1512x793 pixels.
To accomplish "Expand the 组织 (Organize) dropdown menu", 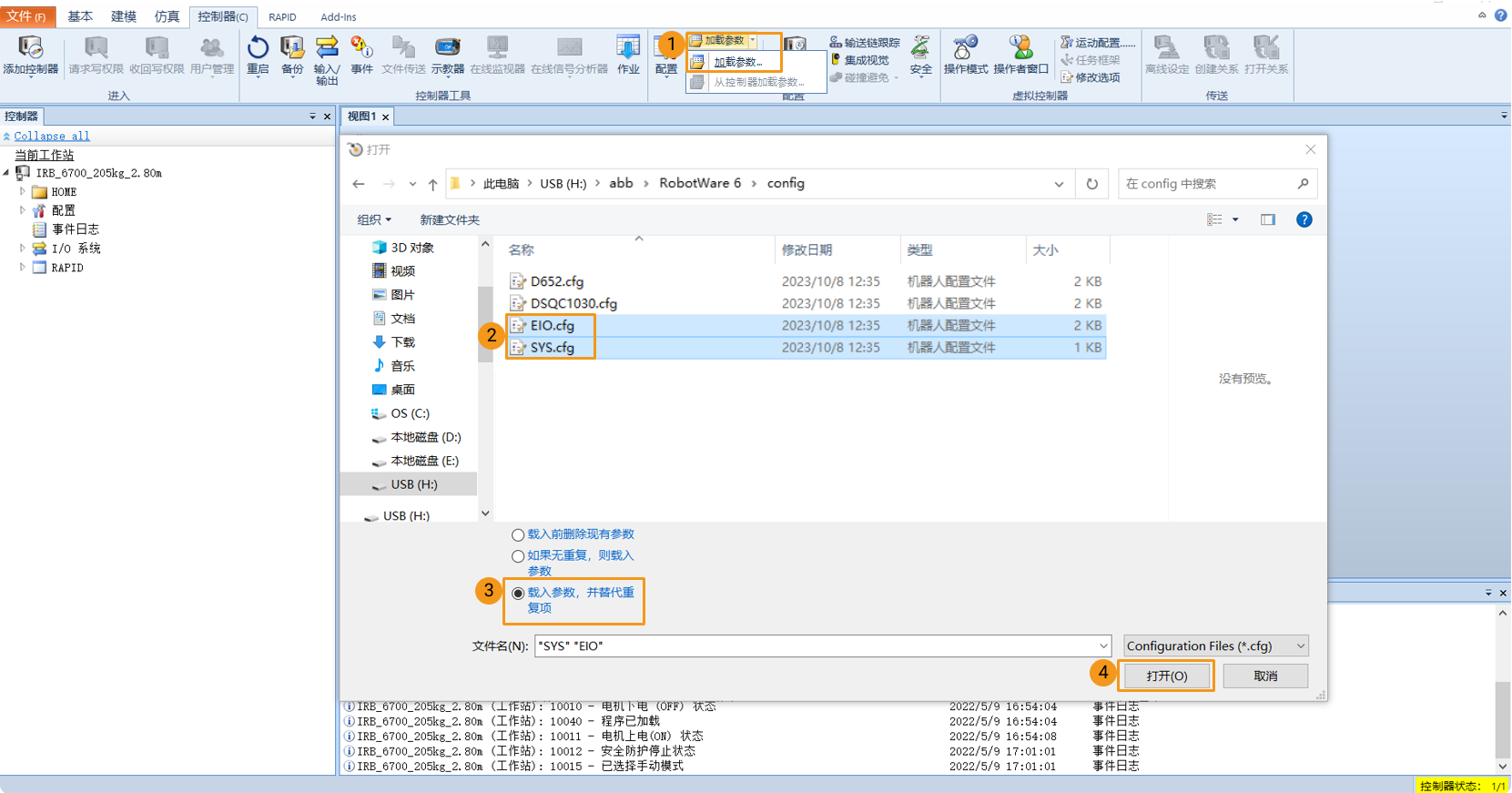I will tap(373, 220).
